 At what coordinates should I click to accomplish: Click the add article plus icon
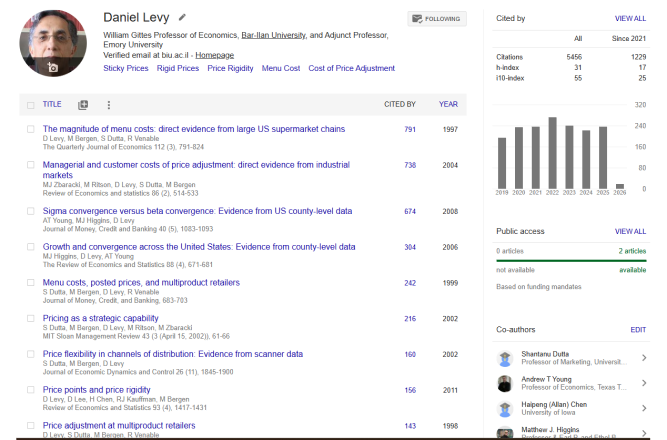click(x=83, y=104)
